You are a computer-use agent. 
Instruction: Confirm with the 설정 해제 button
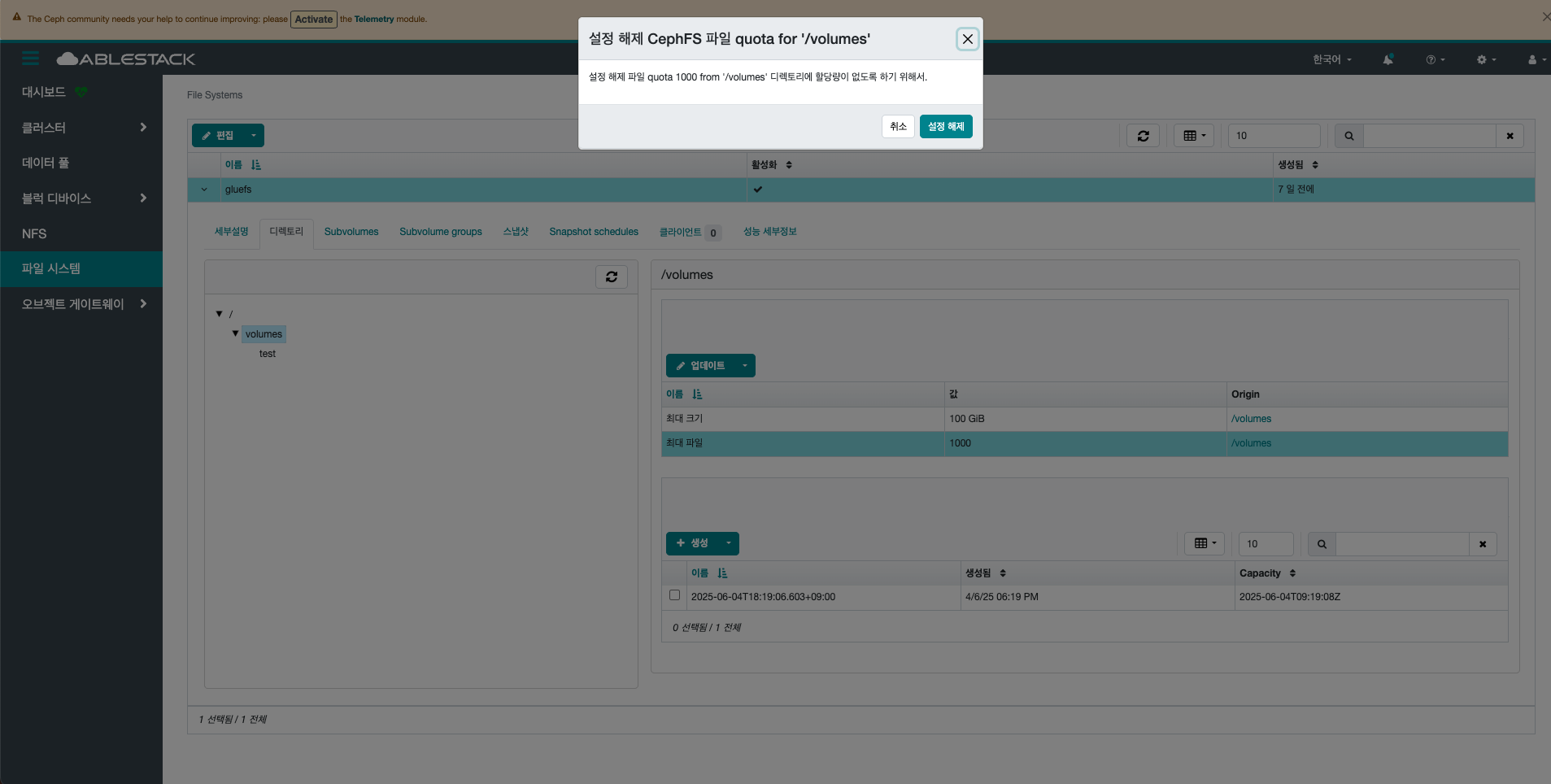pos(946,127)
